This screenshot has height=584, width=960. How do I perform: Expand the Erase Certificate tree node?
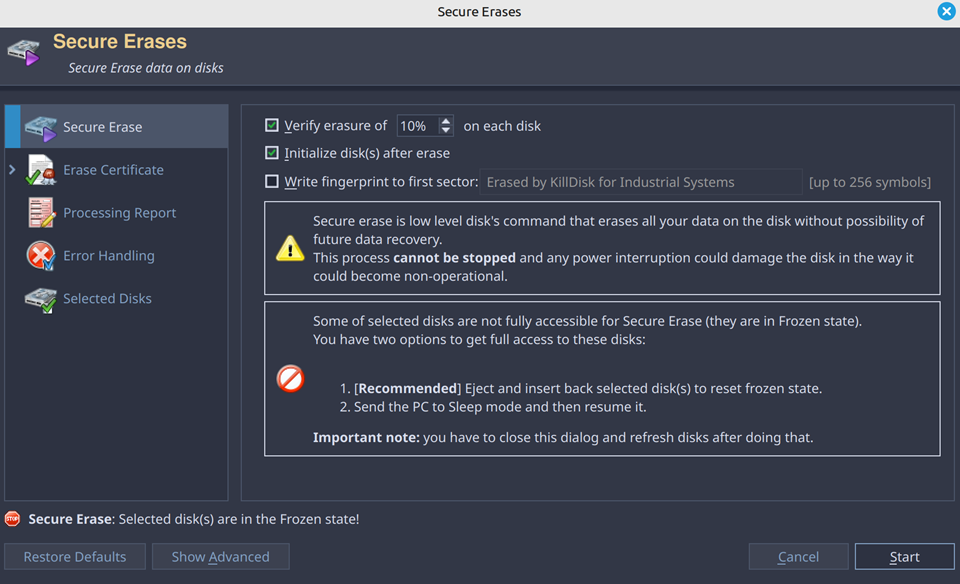tap(12, 170)
